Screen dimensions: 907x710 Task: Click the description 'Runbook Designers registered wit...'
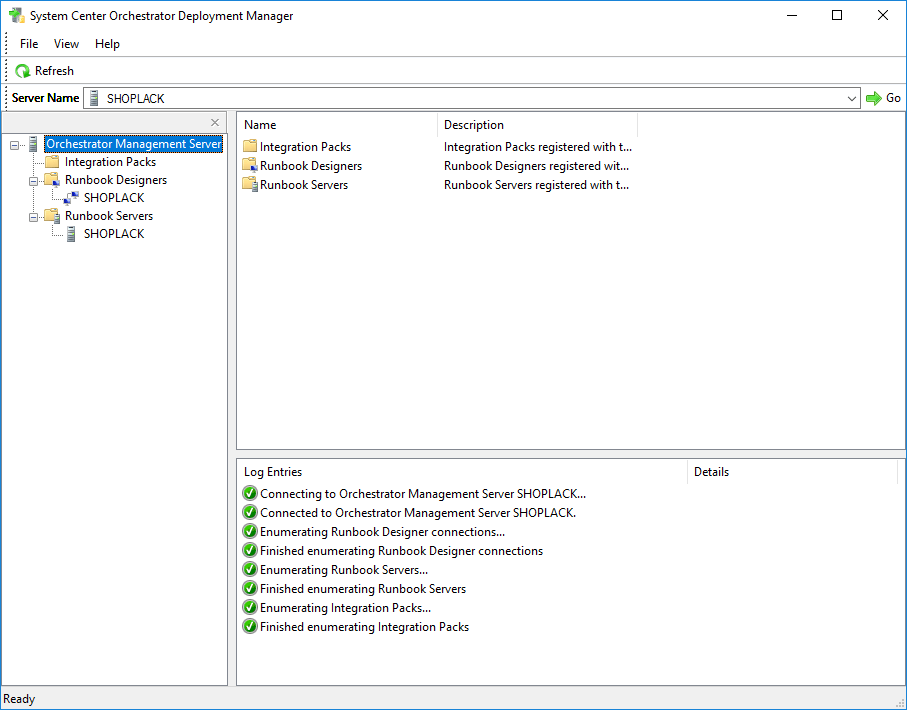click(x=536, y=166)
